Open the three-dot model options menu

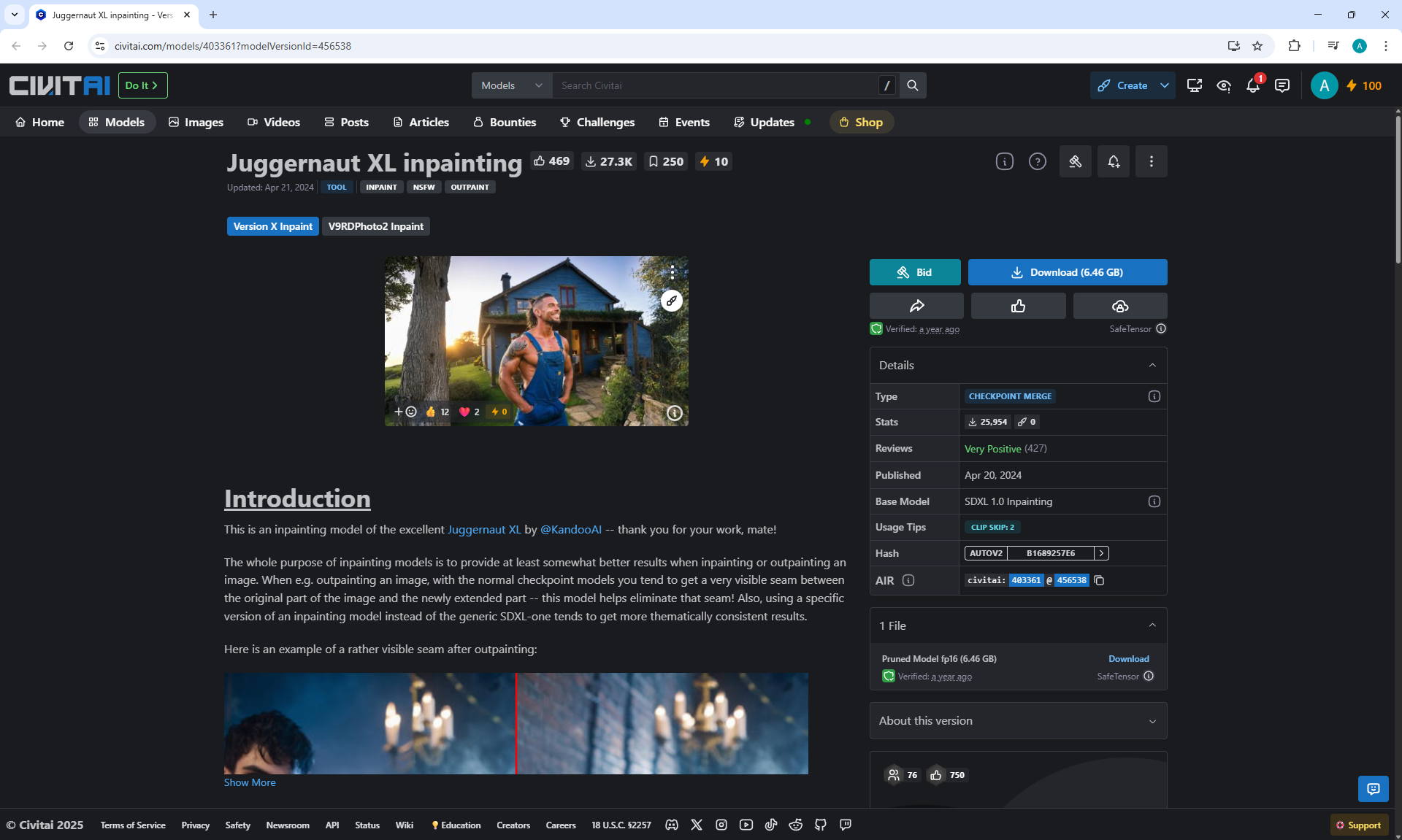1151,161
